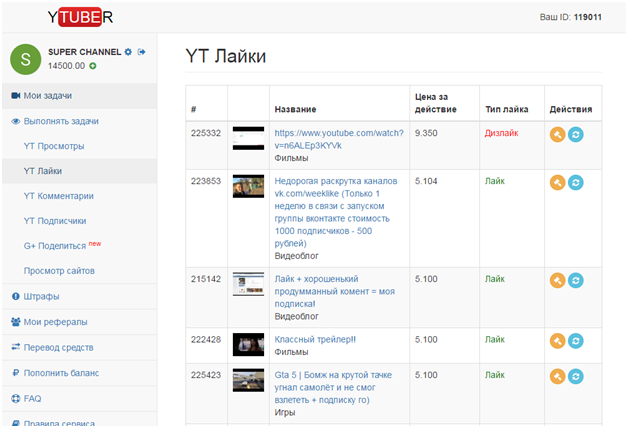Click the red Дизлайк label
628x428 pixels.
click(501, 133)
